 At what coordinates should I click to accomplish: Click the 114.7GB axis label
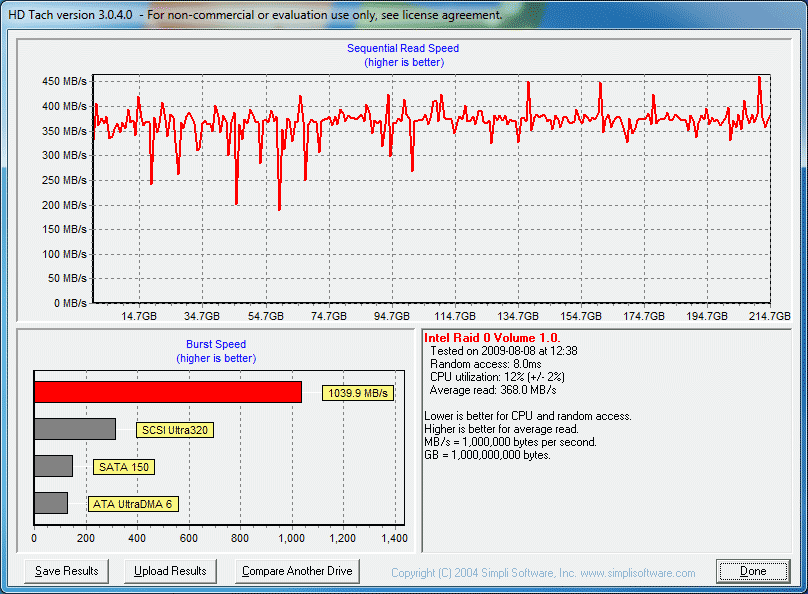click(x=455, y=316)
